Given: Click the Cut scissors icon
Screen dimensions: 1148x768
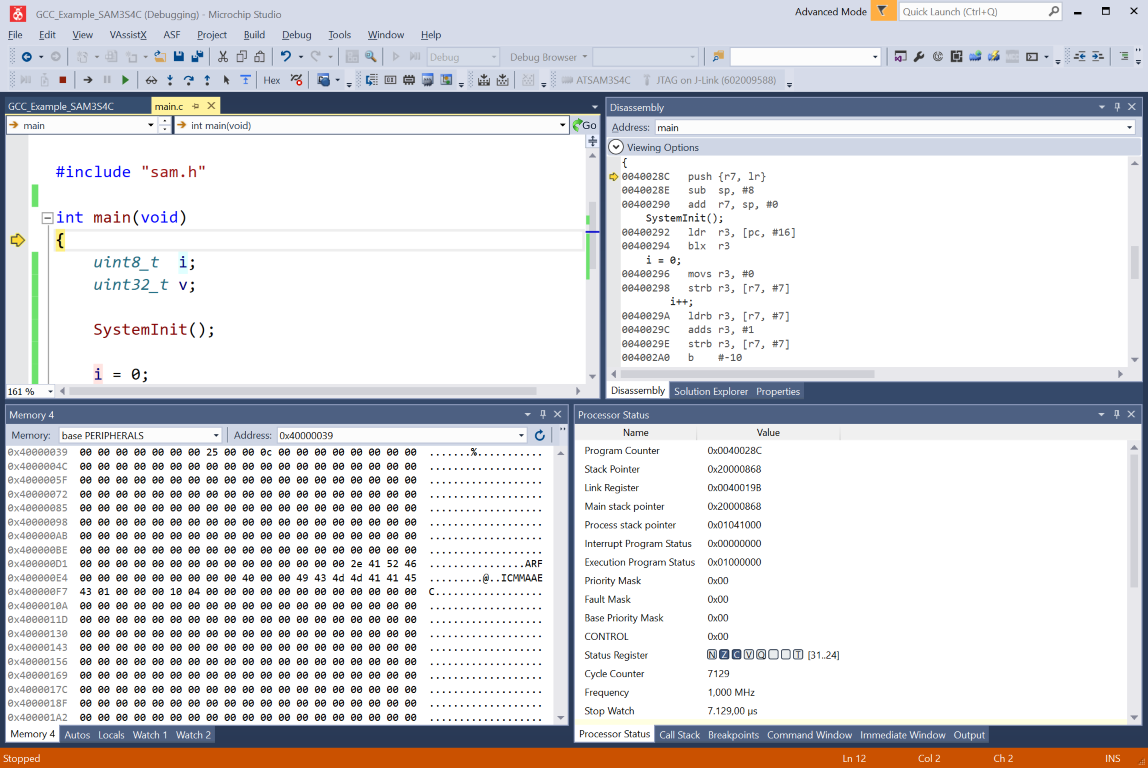Looking at the screenshot, I should point(223,56).
